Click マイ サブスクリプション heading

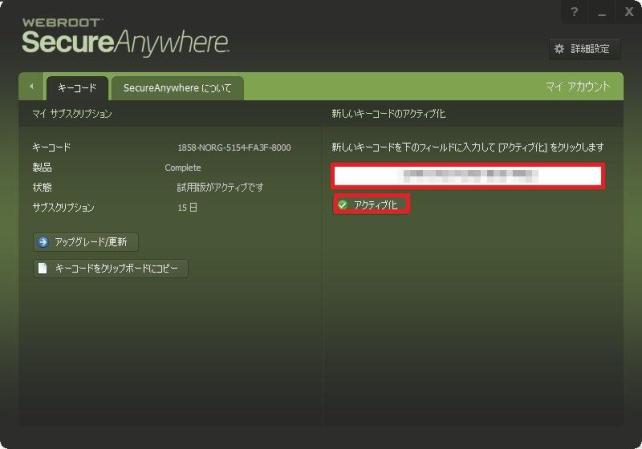tap(72, 114)
